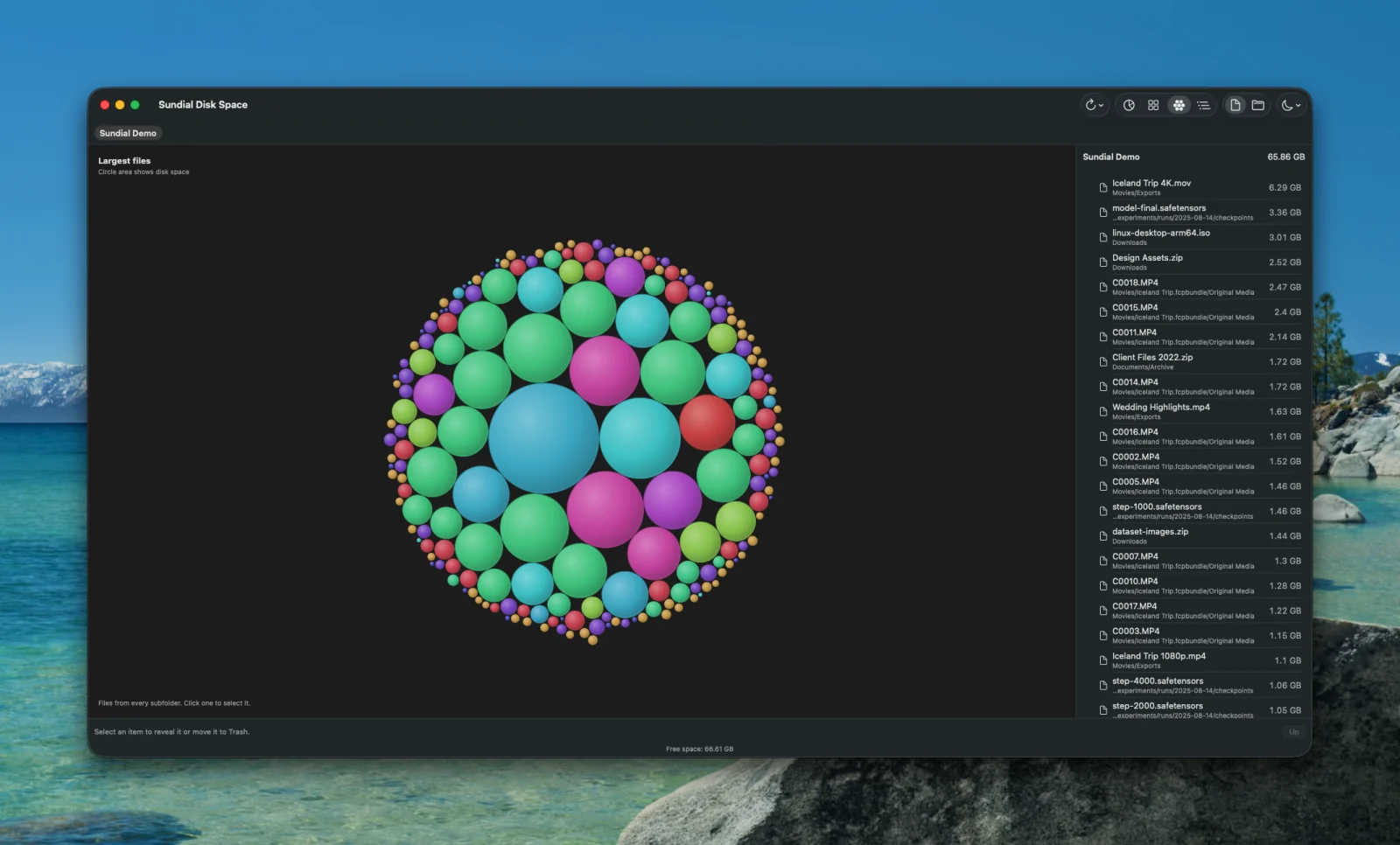Image resolution: width=1400 pixels, height=845 pixels.
Task: Click the Sundial Demo 65.86 GB header
Action: pyautogui.click(x=1193, y=157)
